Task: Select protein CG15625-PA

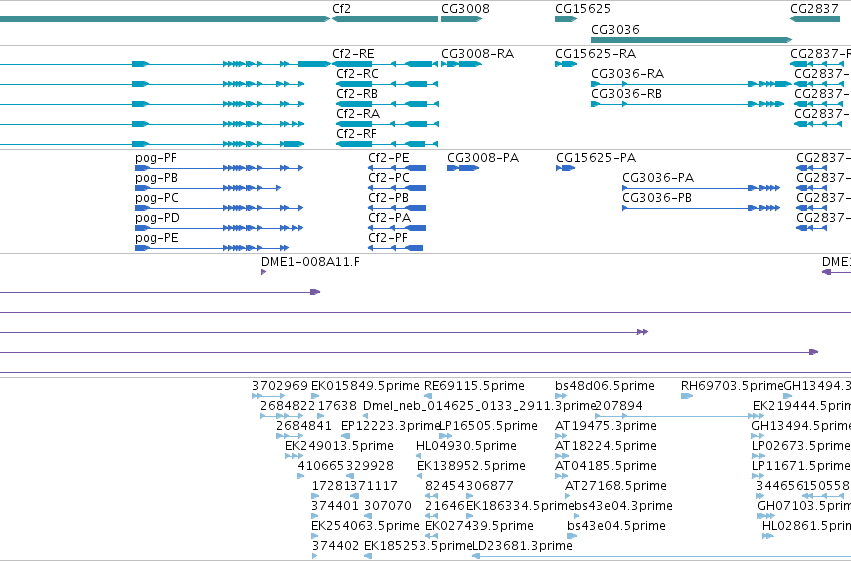Action: pos(566,168)
